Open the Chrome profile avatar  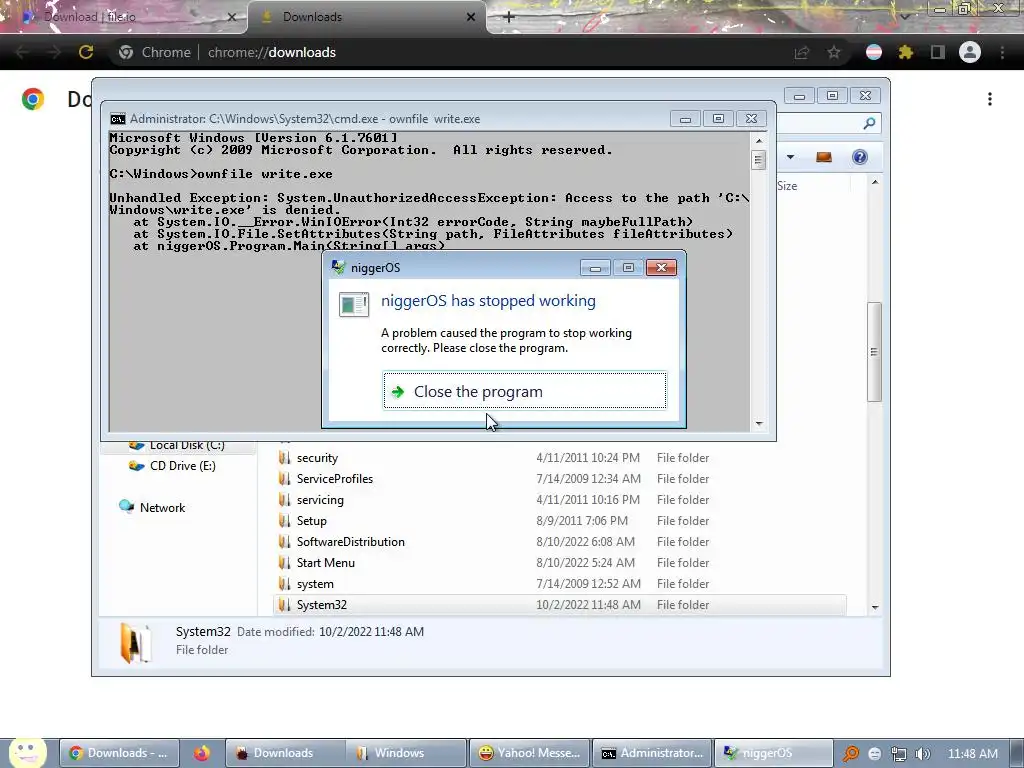click(970, 52)
